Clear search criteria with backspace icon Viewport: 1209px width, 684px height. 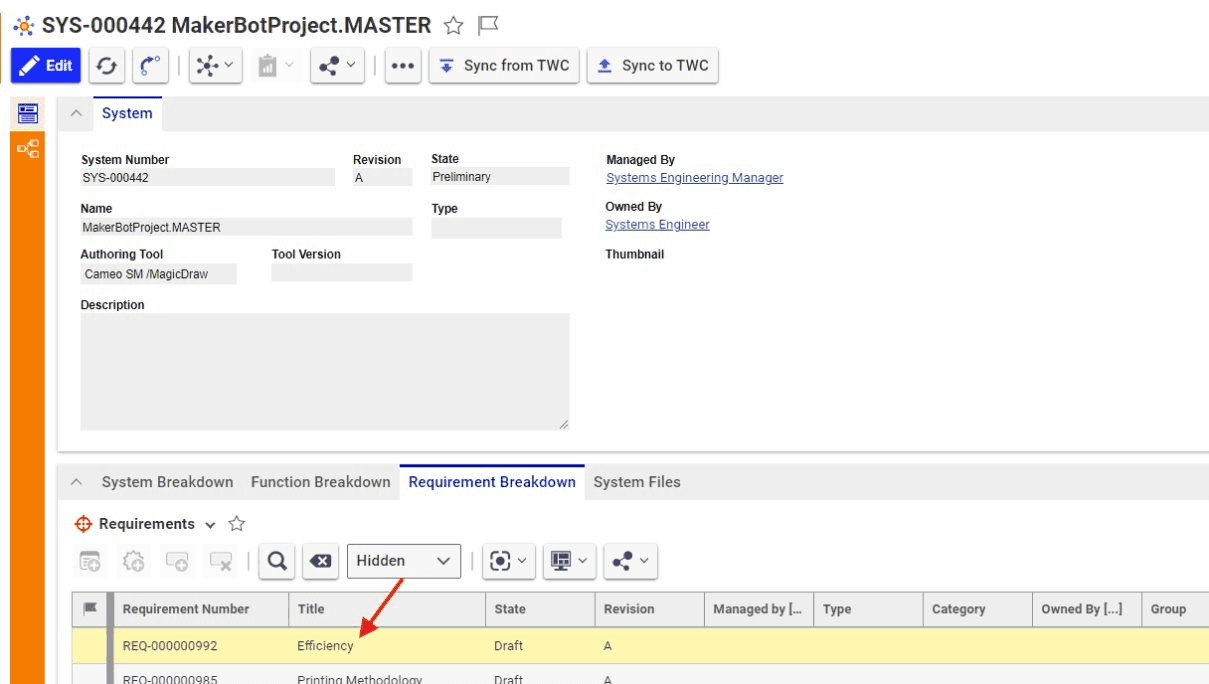[320, 561]
